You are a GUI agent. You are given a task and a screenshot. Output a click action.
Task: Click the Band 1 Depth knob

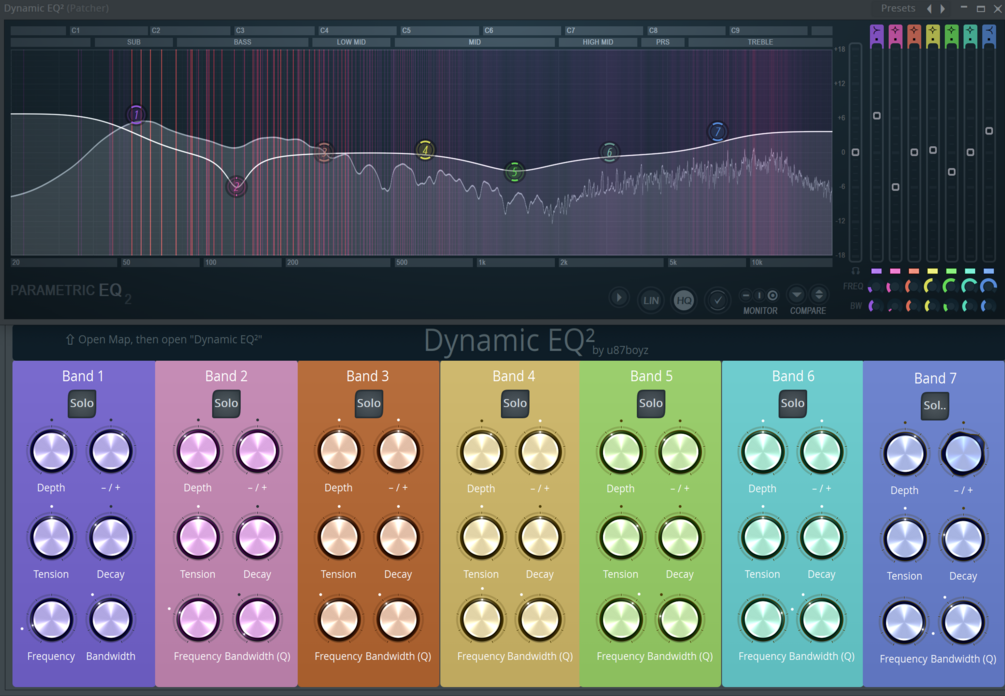51,451
